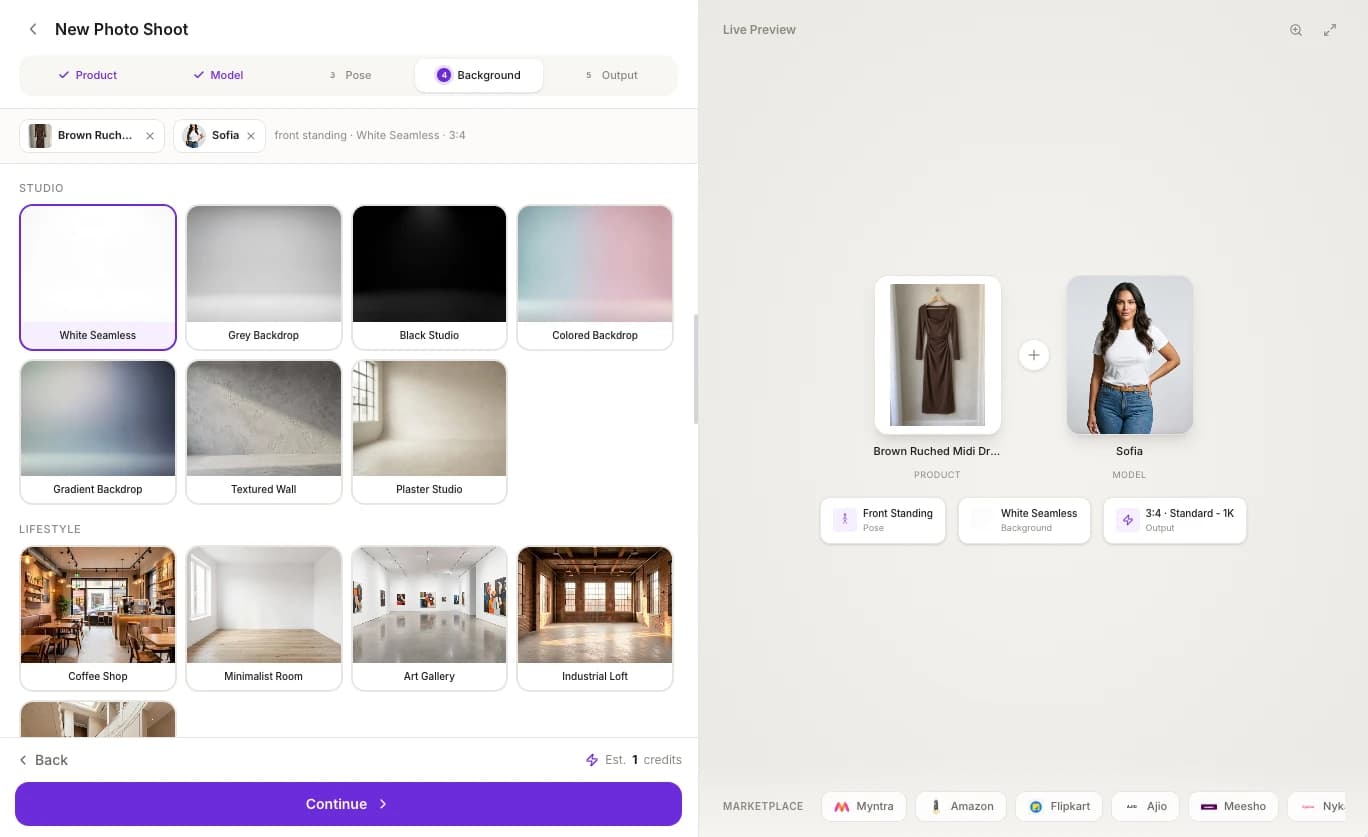The image size is (1368, 837).
Task: Click the checkmark icon on the Model step
Action: [x=199, y=75]
